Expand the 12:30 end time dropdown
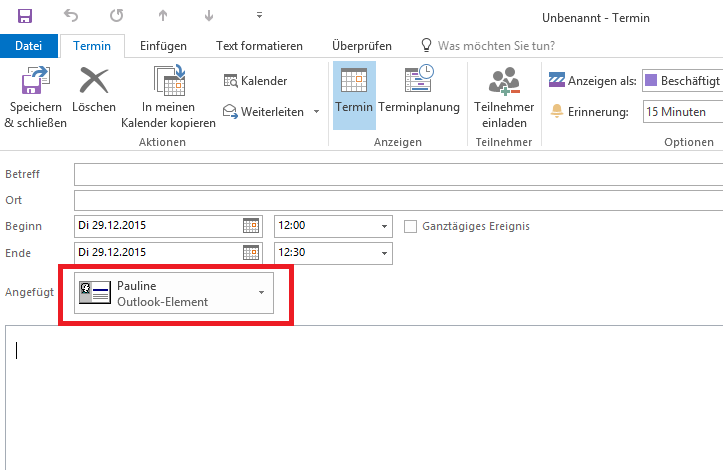Image resolution: width=723 pixels, height=470 pixels. tap(384, 253)
